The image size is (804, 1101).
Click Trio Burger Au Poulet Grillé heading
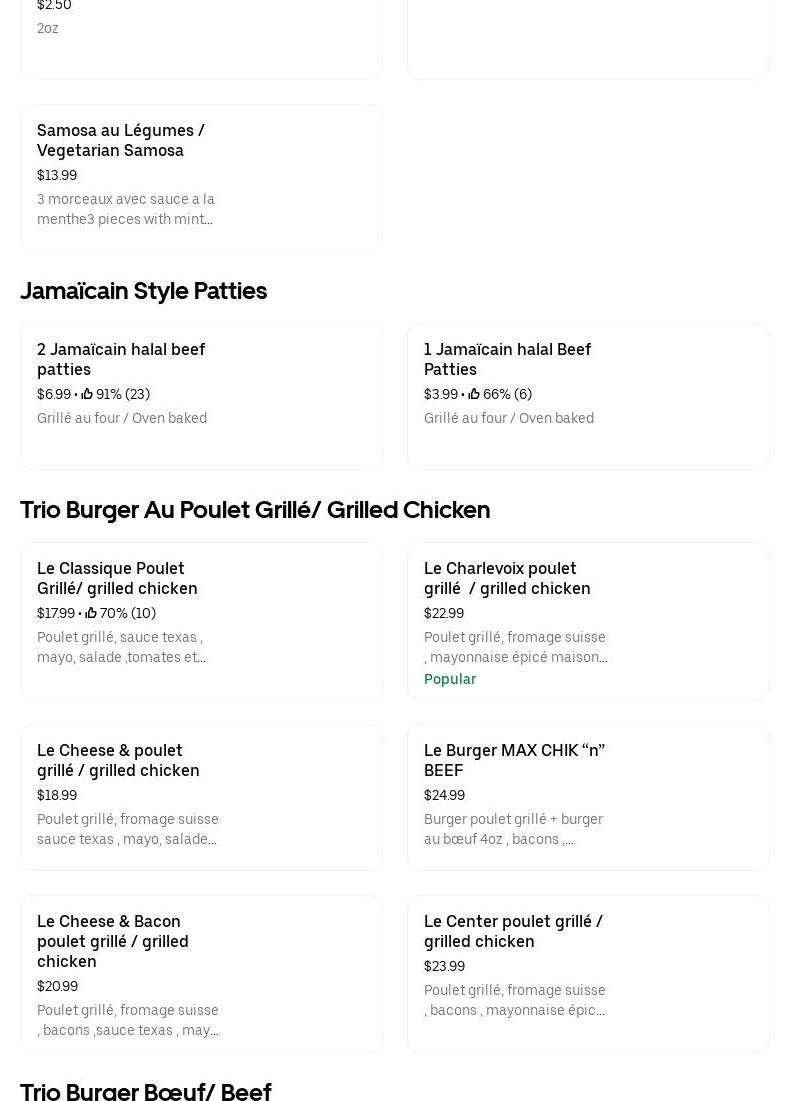click(x=255, y=510)
